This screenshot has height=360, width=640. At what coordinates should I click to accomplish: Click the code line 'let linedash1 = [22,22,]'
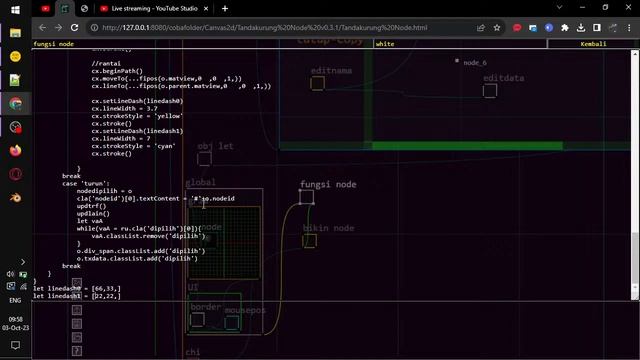pos(77,296)
